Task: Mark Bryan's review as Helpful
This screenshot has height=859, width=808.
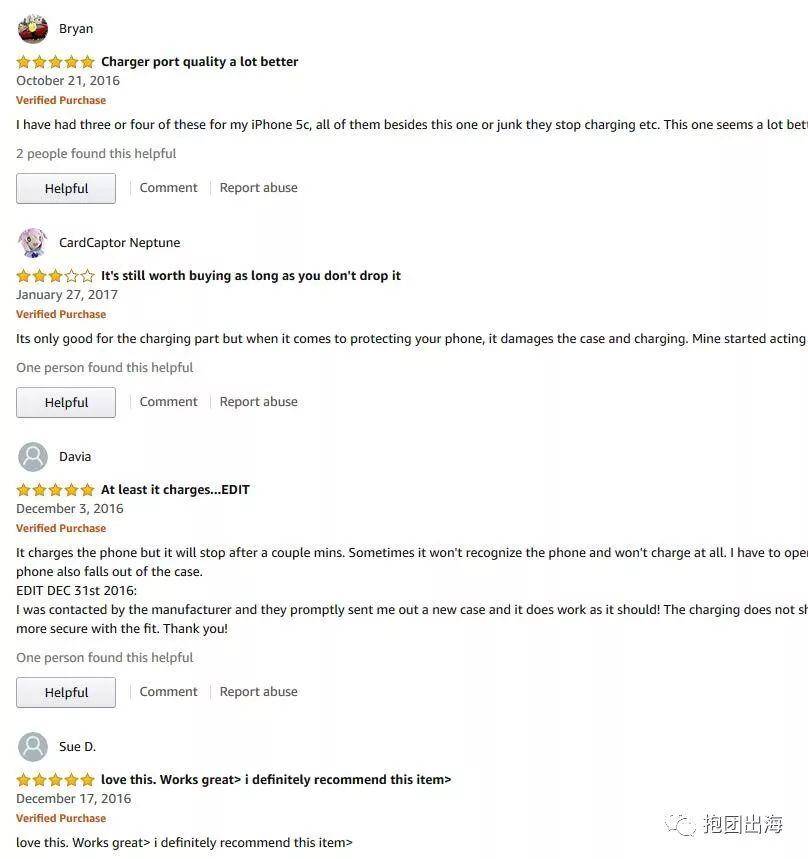Action: (x=66, y=189)
